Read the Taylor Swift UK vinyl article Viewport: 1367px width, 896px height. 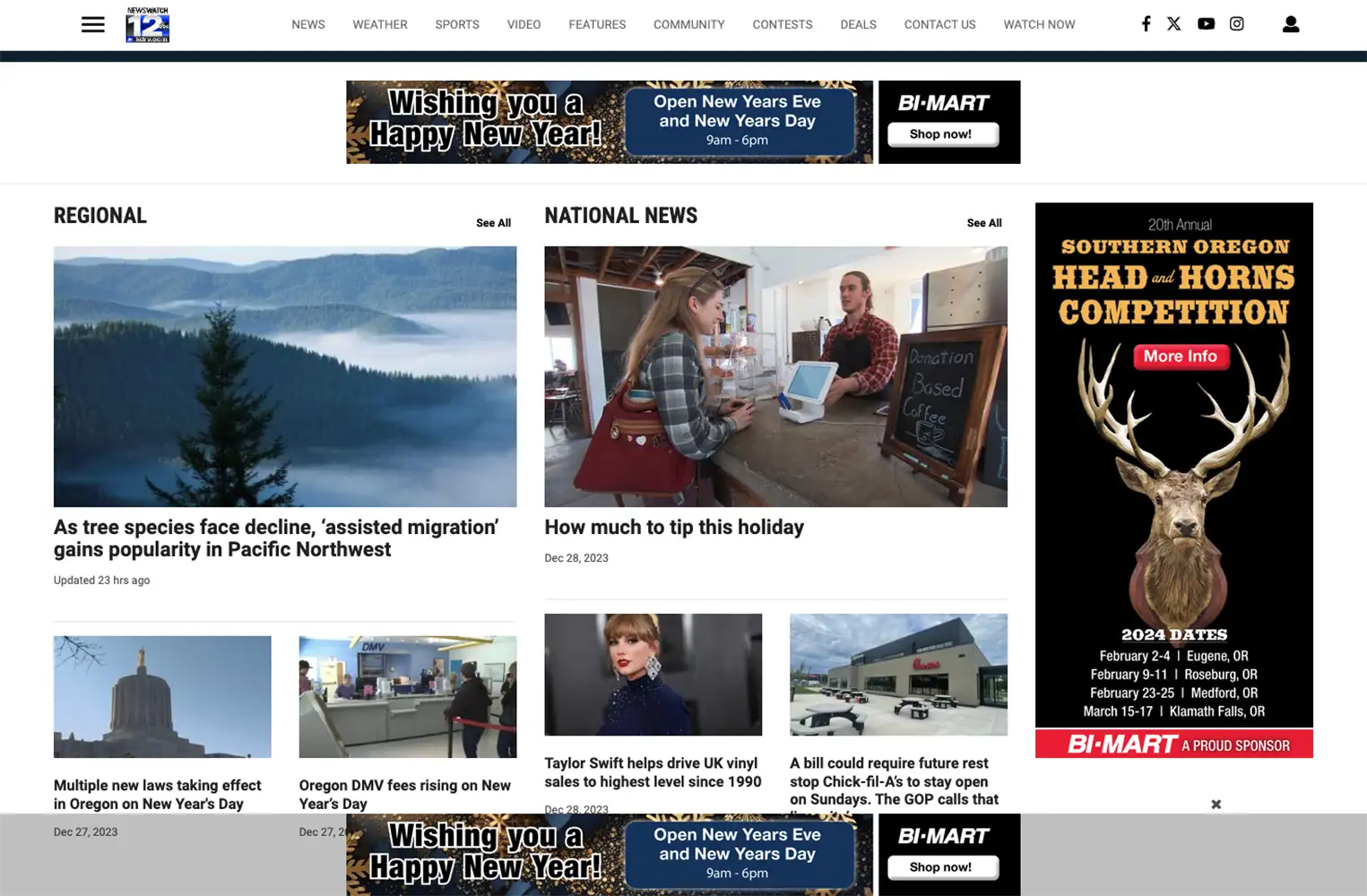[653, 772]
